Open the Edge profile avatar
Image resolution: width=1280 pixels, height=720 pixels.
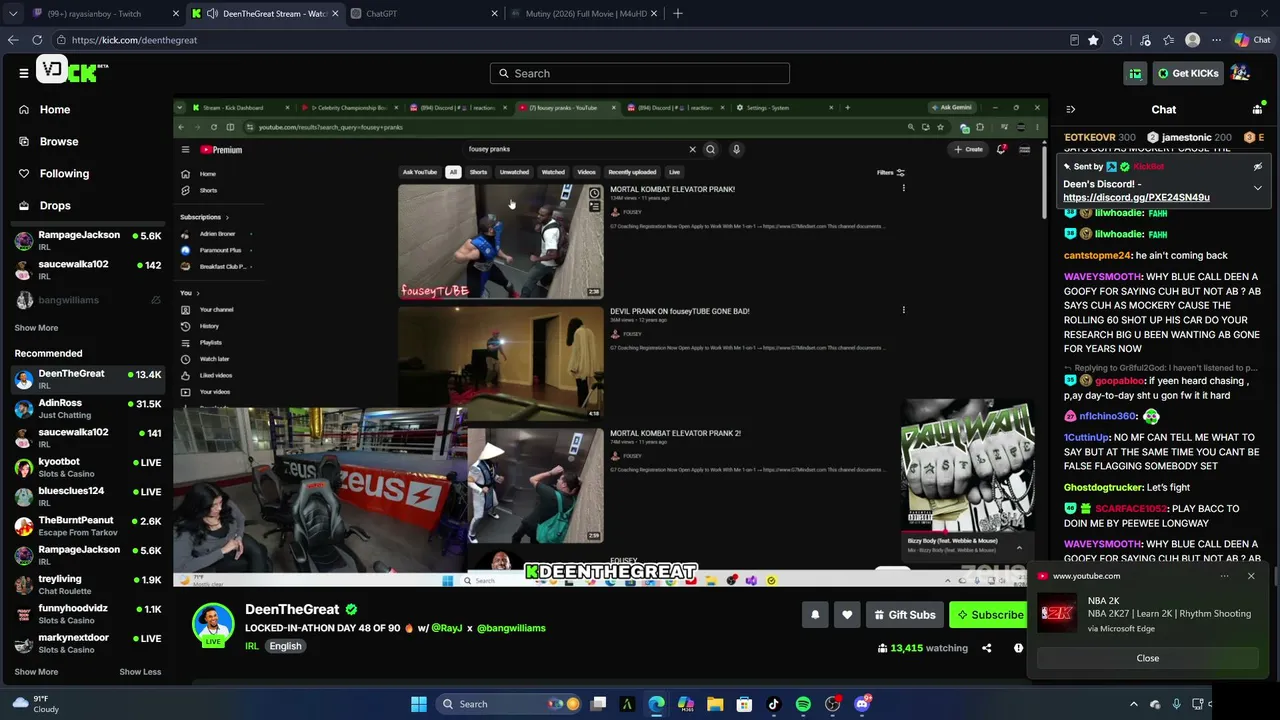1192,40
